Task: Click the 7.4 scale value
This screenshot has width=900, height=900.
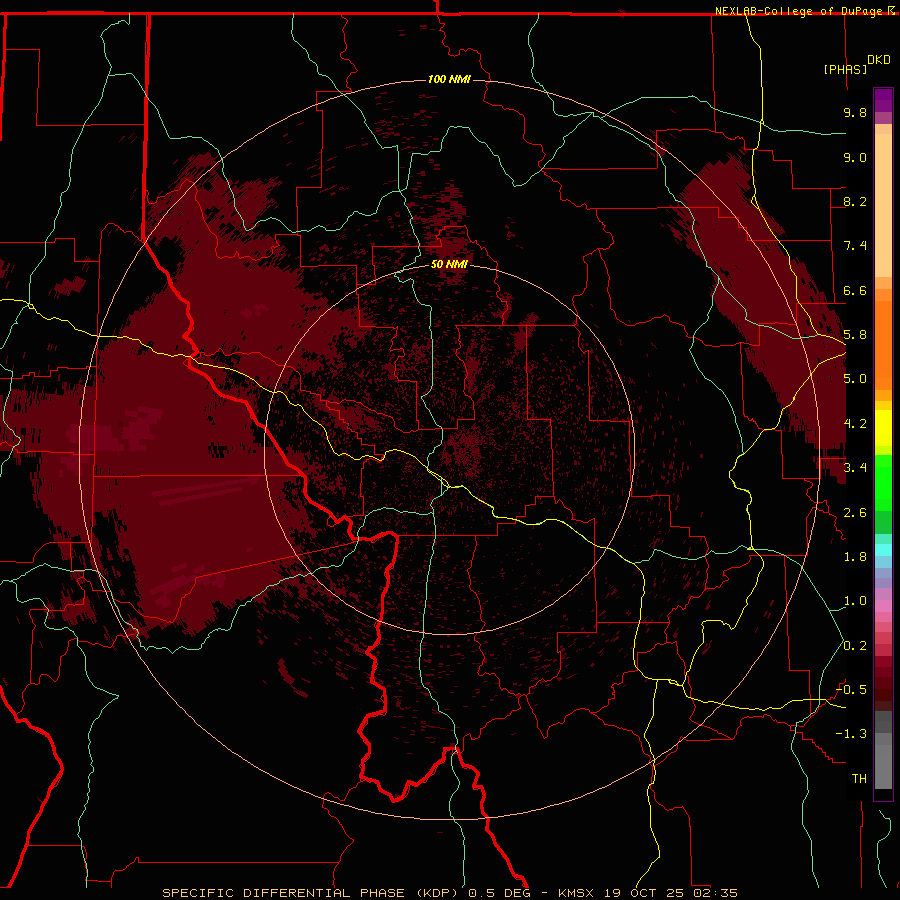Action: point(855,246)
